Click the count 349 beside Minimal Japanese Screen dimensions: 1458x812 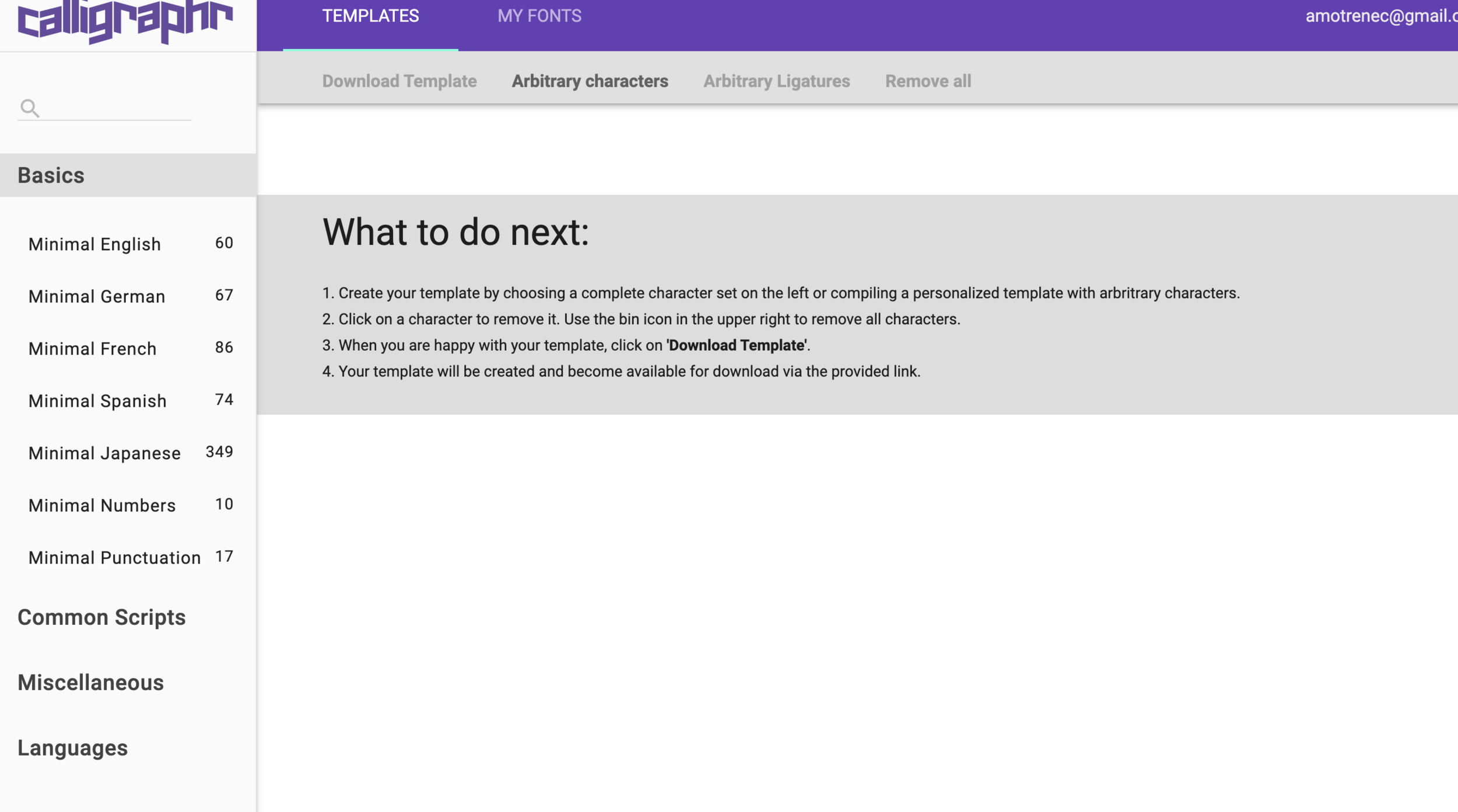click(x=219, y=452)
